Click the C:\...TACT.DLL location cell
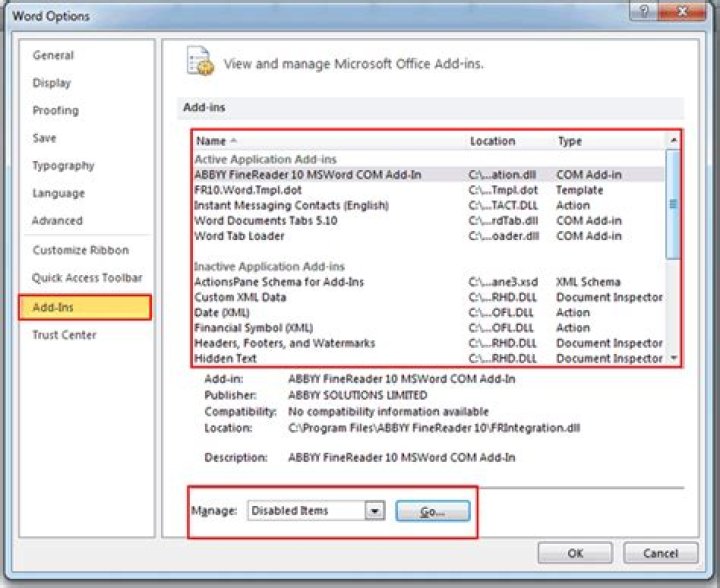The width and height of the screenshot is (720, 588). click(503, 205)
